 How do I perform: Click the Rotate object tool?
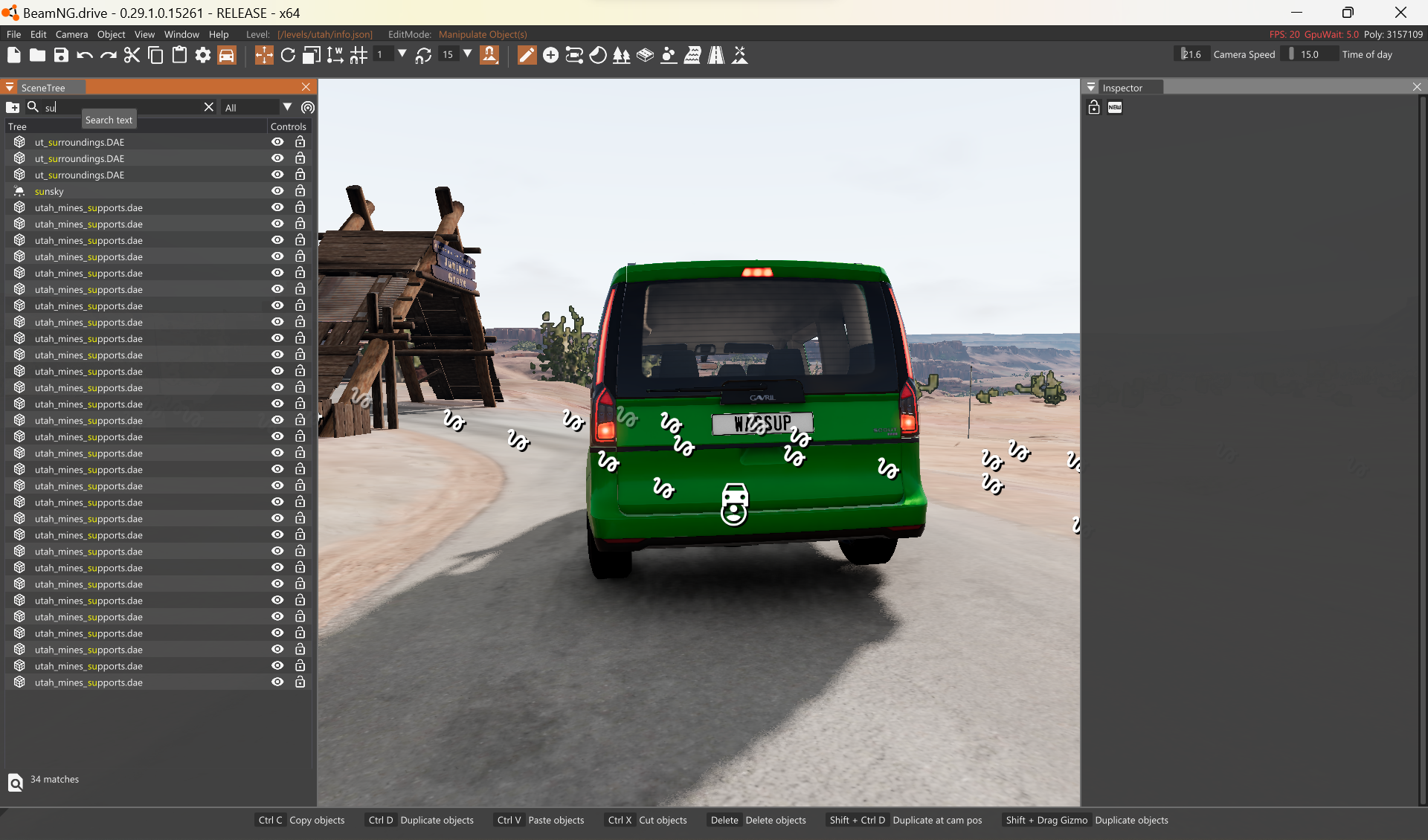[x=288, y=55]
